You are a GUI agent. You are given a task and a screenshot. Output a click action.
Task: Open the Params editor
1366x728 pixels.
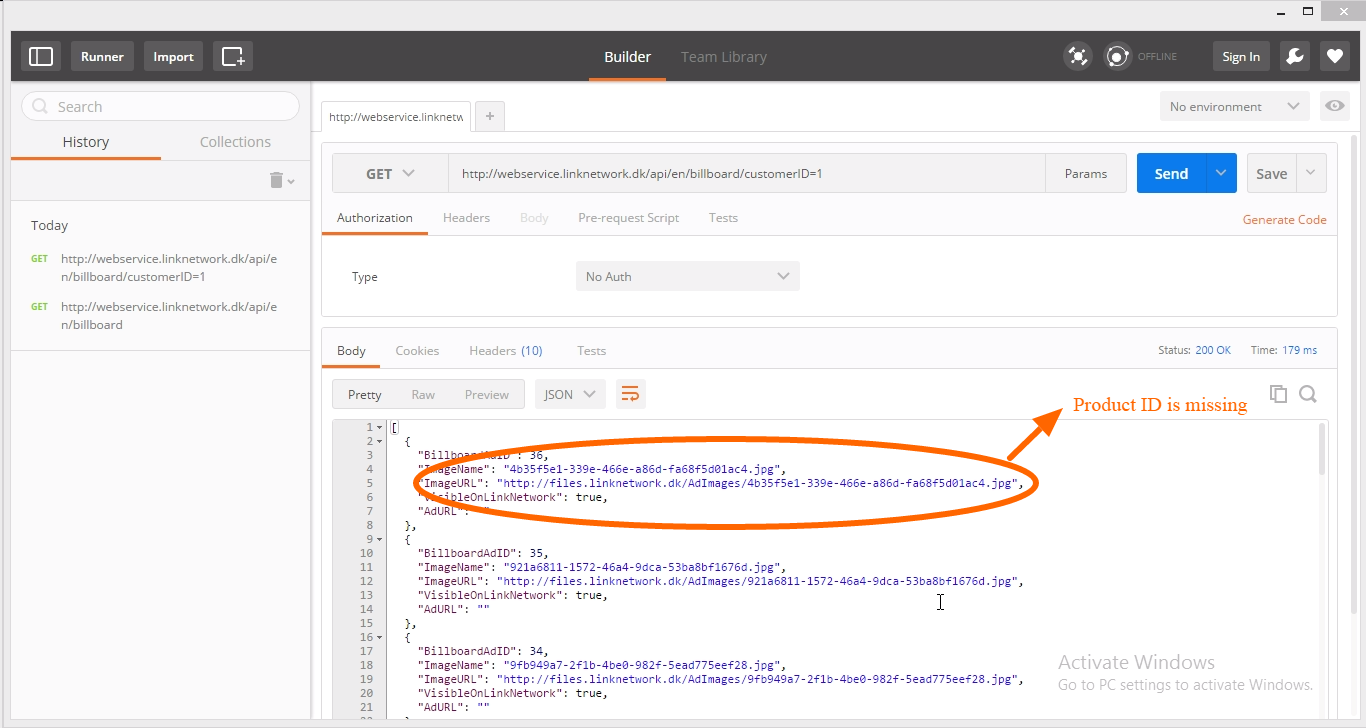click(x=1086, y=173)
